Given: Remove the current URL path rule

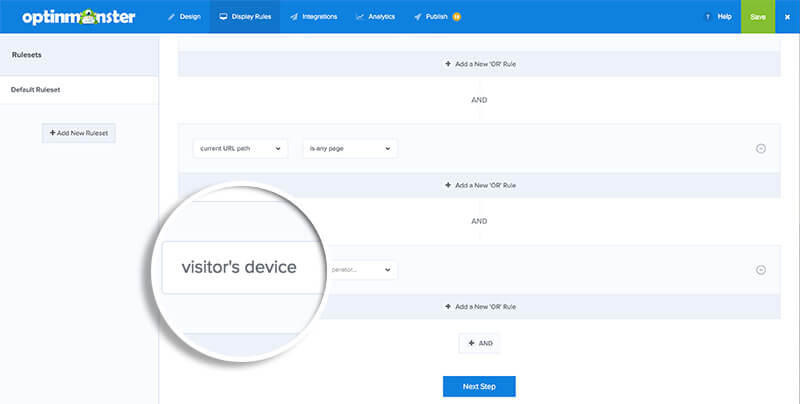Looking at the screenshot, I should [x=761, y=148].
